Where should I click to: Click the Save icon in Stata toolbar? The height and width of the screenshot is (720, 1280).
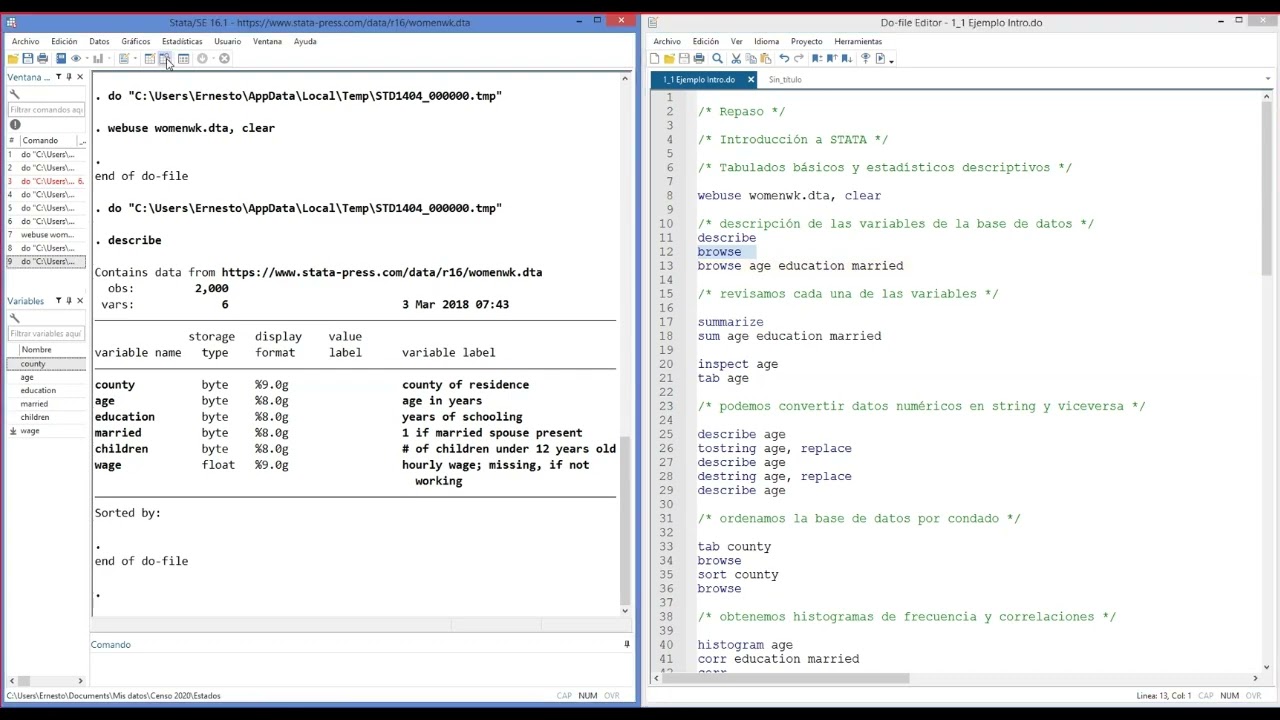point(28,58)
